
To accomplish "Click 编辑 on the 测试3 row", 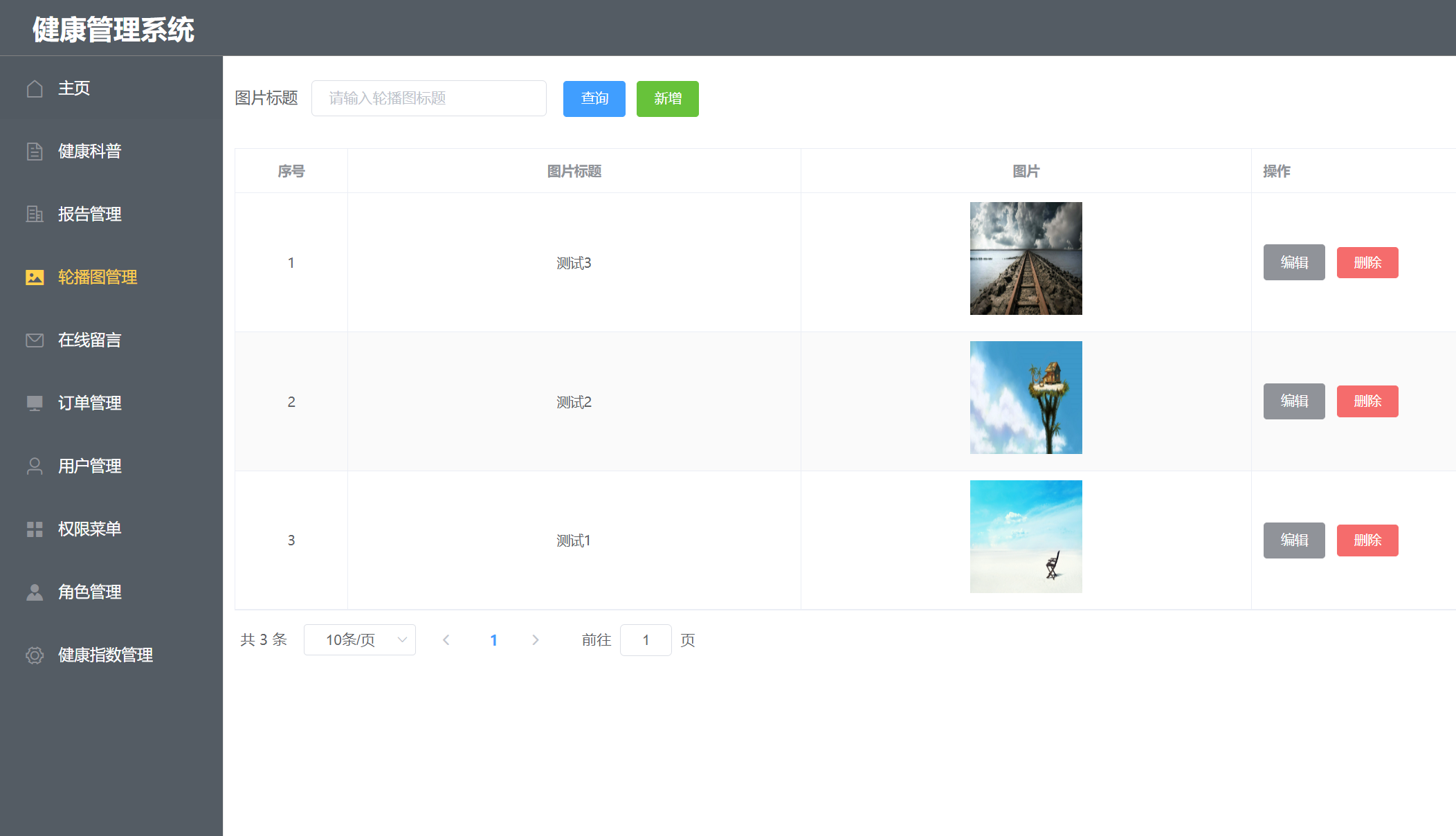I will tap(1293, 262).
